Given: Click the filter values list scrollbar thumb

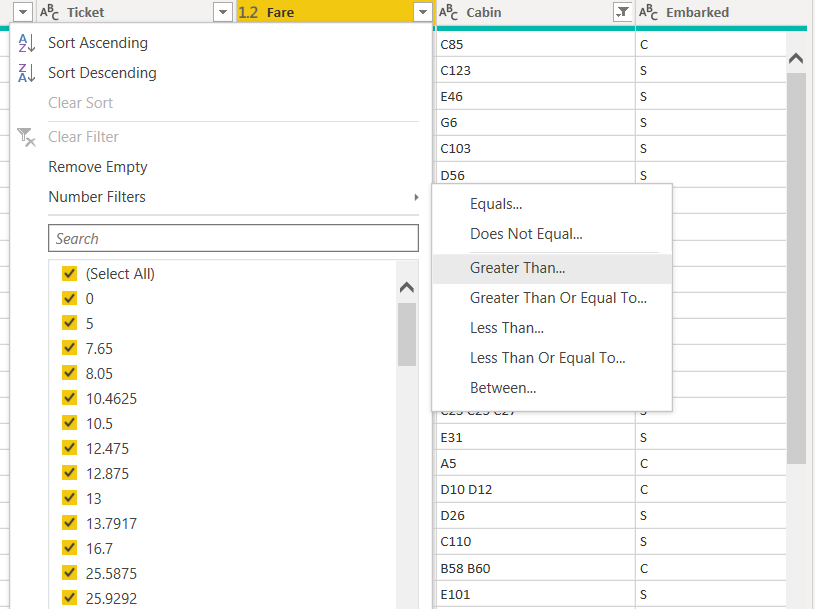Looking at the screenshot, I should coord(407,334).
